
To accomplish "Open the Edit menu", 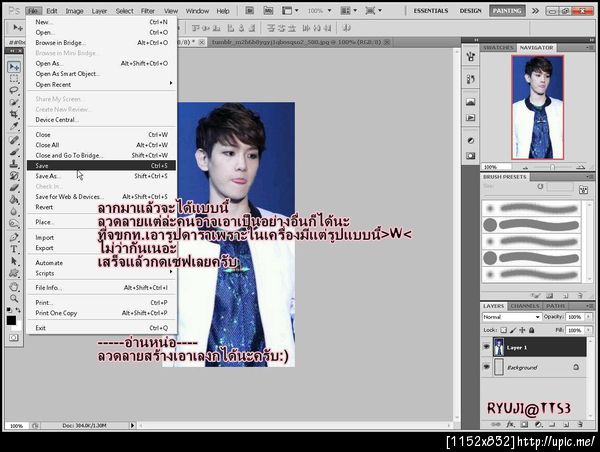I will pos(52,11).
